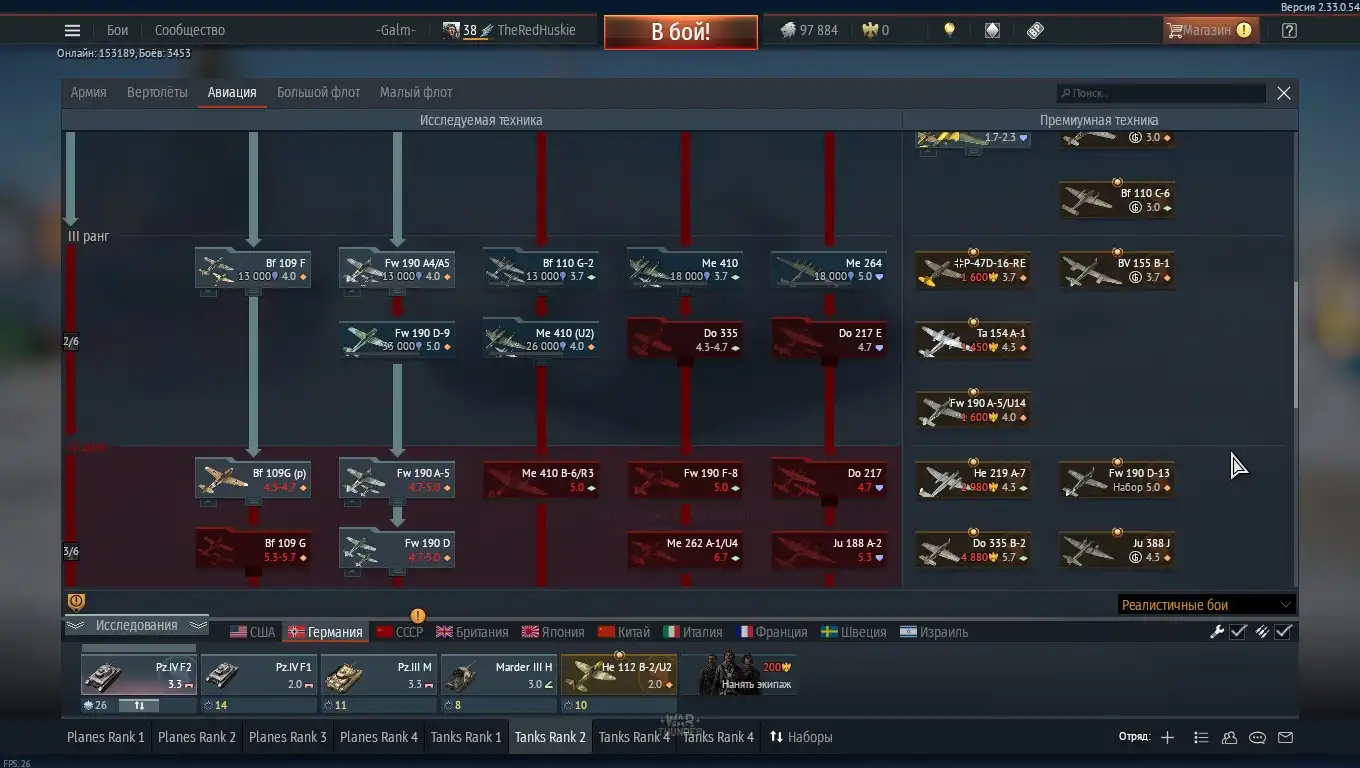The image size is (1360, 768).
Task: Switch to the Вертолёты tab
Action: 157,92
